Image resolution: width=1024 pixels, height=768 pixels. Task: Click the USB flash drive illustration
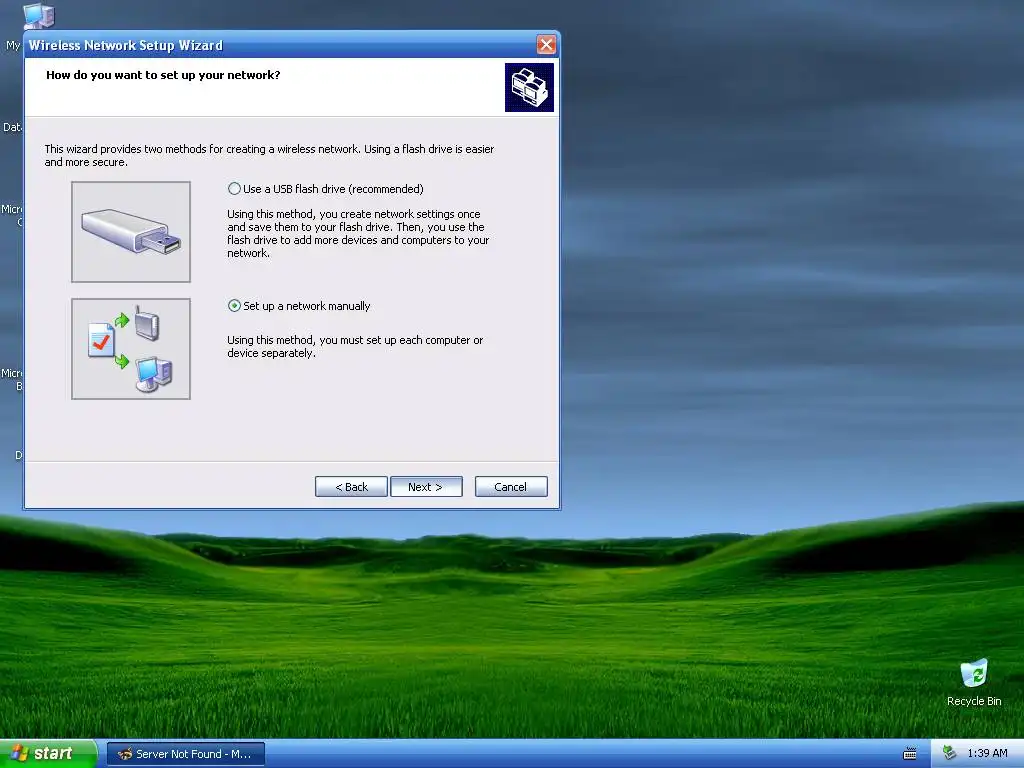click(x=131, y=232)
